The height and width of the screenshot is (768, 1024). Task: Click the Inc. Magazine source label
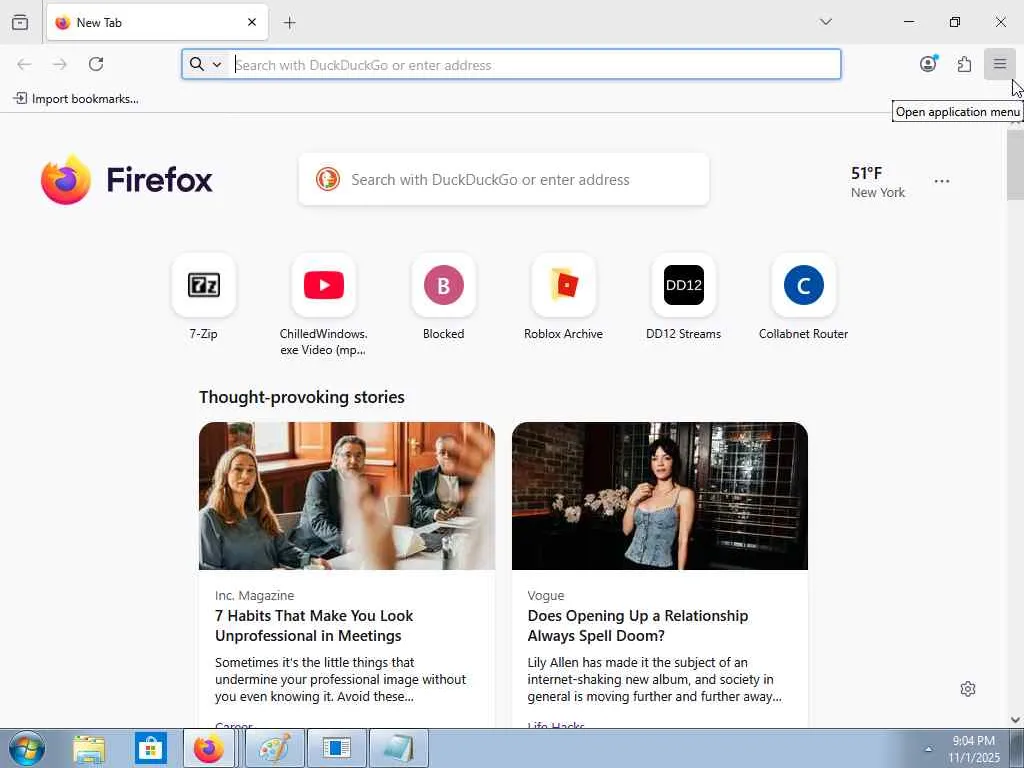255,596
